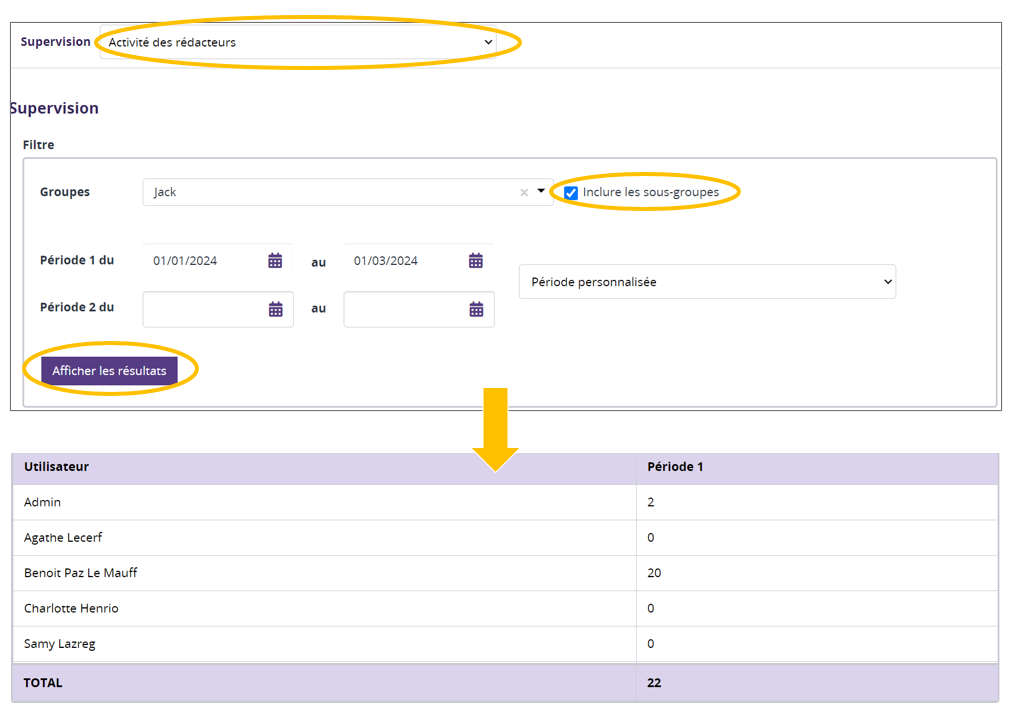Screen dimensions: 1010x713
Task: Select the Benoit Paz Le Mauff row
Action: tap(81, 573)
